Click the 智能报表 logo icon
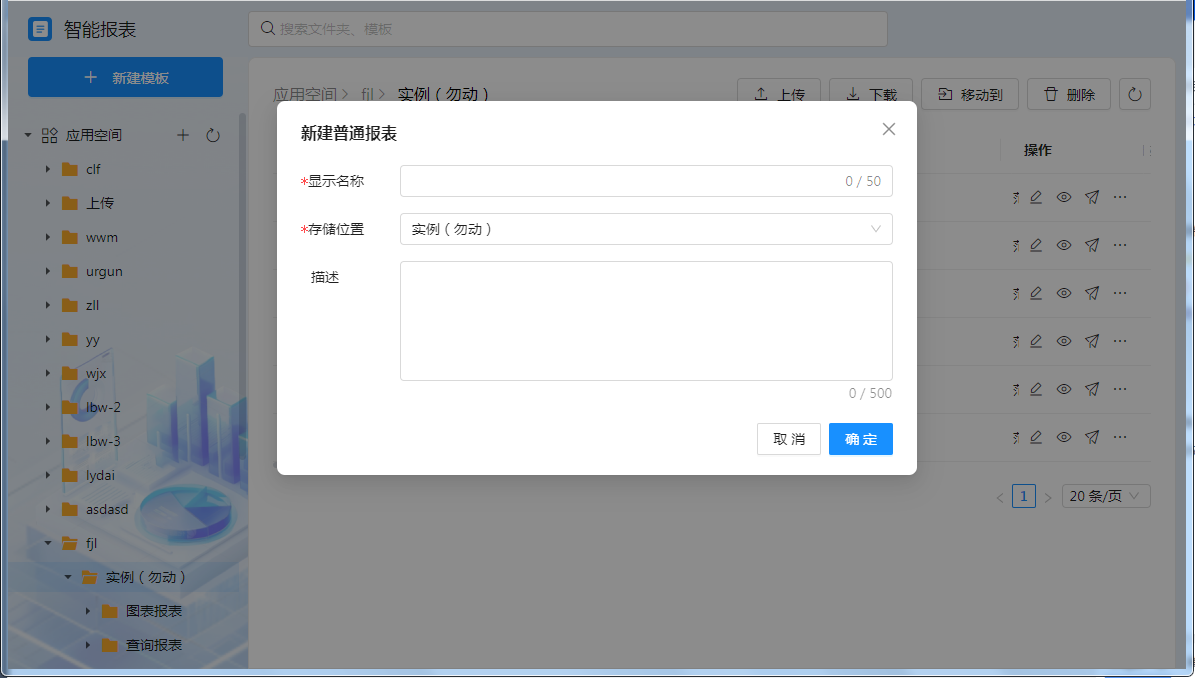Image resolution: width=1195 pixels, height=678 pixels. [x=40, y=29]
